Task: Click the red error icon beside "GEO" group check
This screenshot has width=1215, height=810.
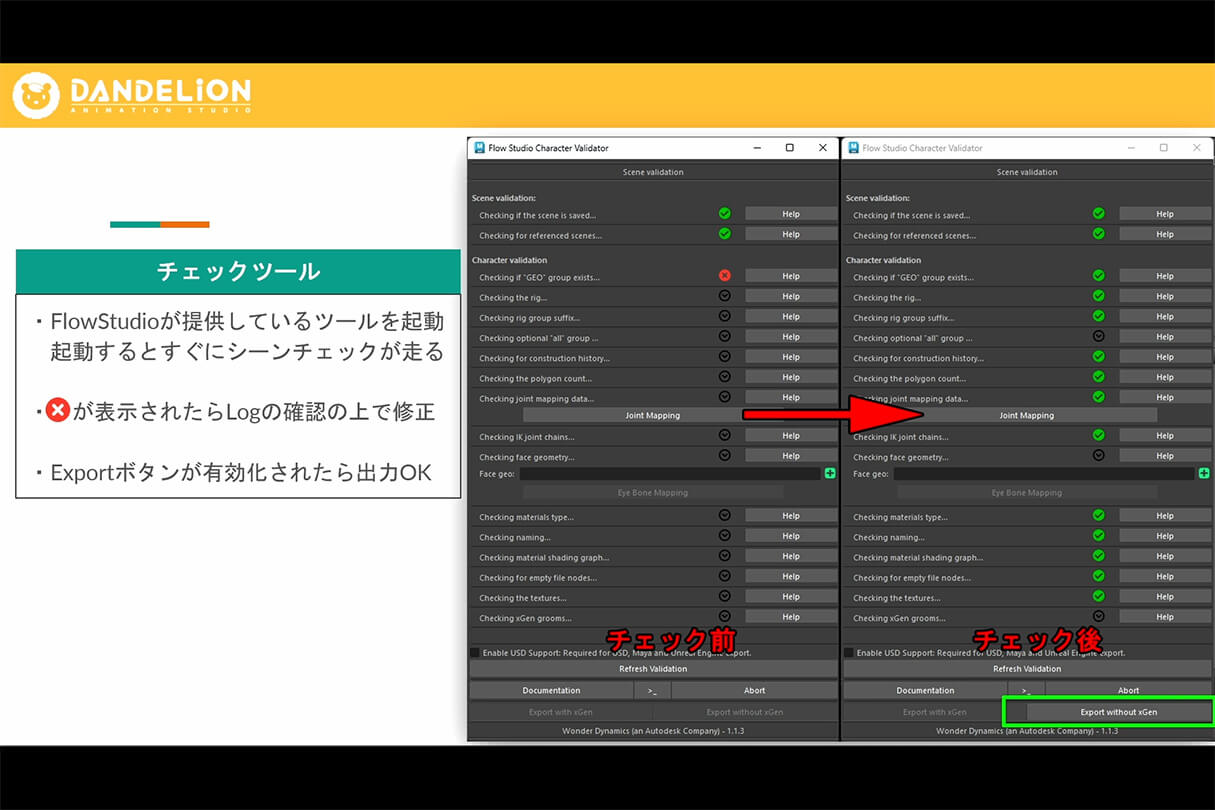Action: [726, 275]
